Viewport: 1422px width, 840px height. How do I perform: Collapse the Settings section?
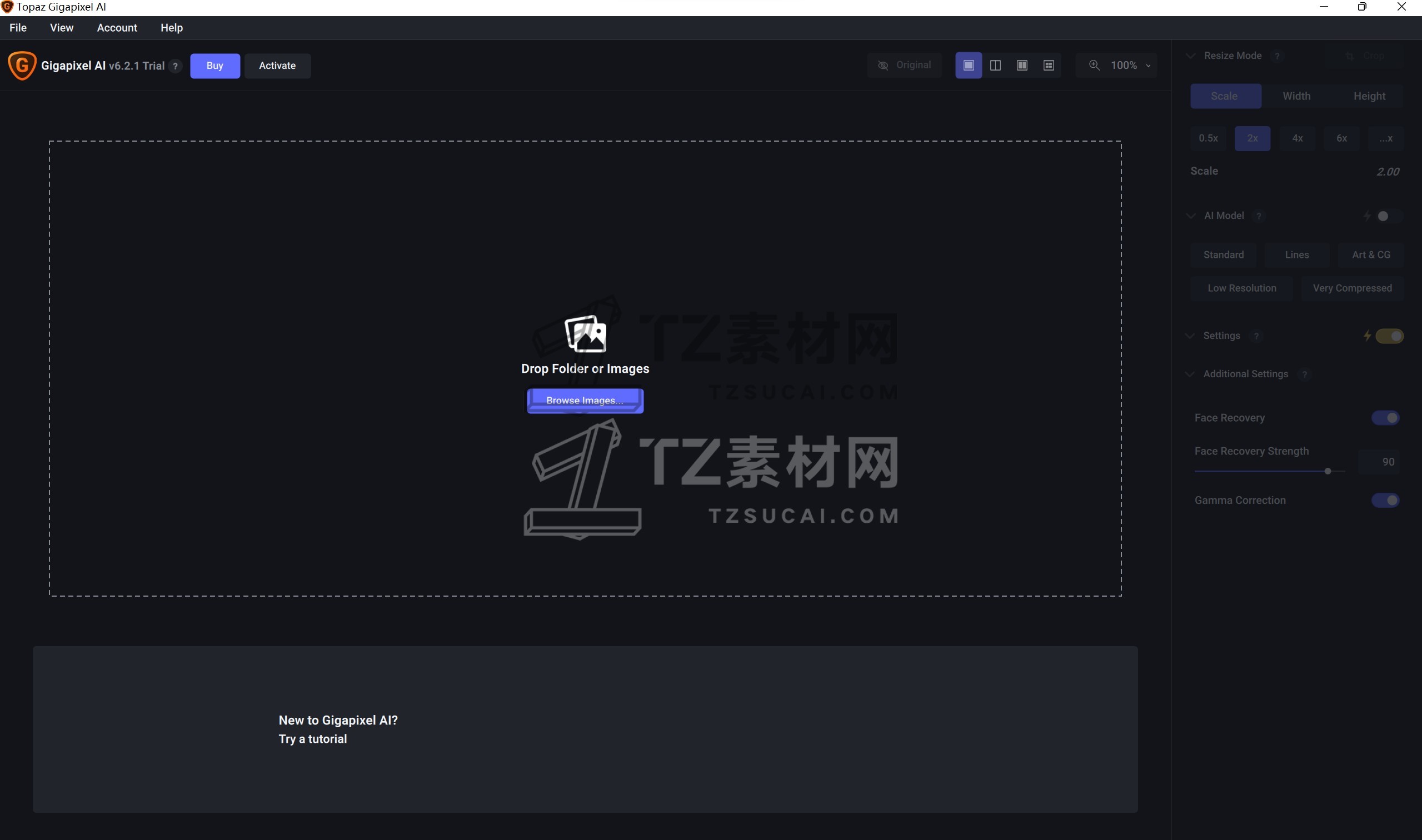click(x=1189, y=336)
